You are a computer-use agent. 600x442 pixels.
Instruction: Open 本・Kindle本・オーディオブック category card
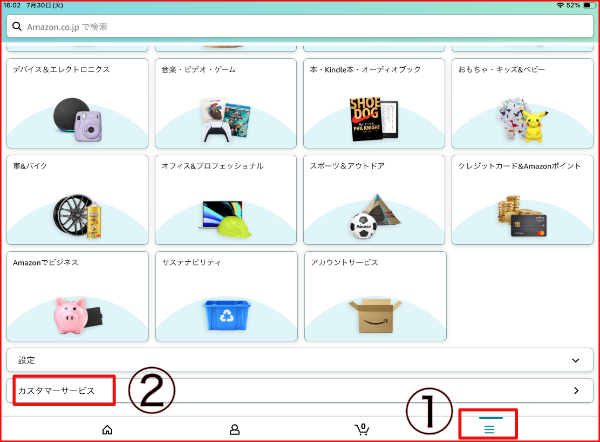[x=374, y=103]
